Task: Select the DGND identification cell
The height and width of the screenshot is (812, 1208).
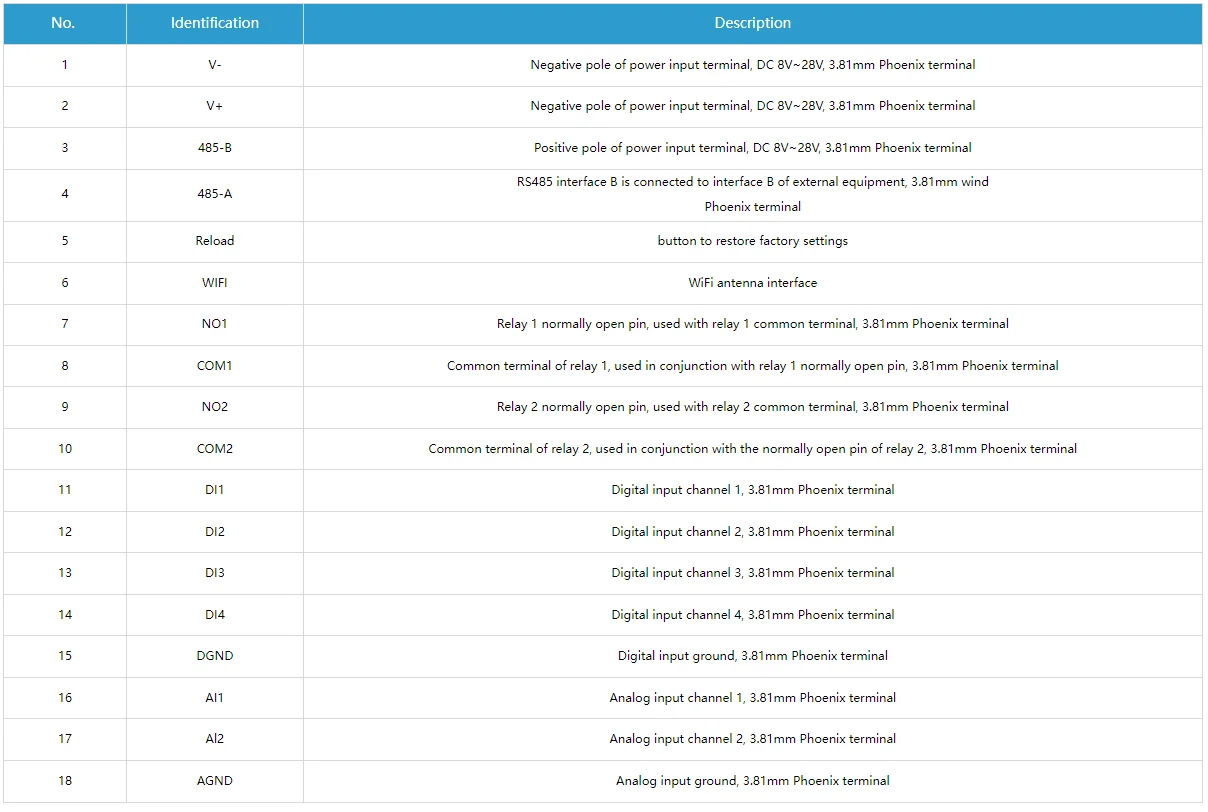Action: click(x=214, y=656)
